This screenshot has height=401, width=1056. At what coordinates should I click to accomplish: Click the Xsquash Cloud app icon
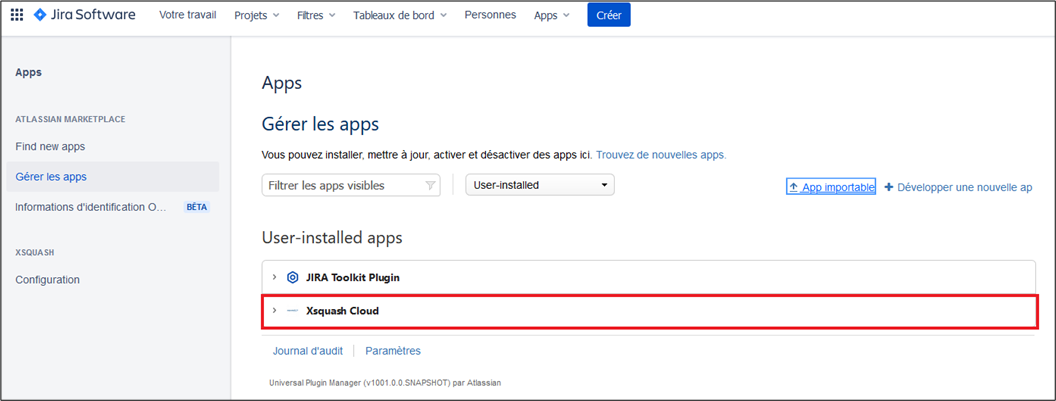click(292, 311)
